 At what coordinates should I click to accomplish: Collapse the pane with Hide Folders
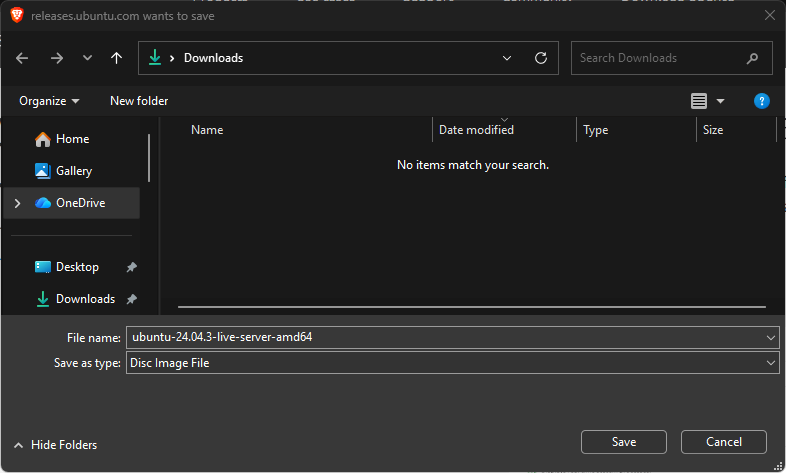56,445
